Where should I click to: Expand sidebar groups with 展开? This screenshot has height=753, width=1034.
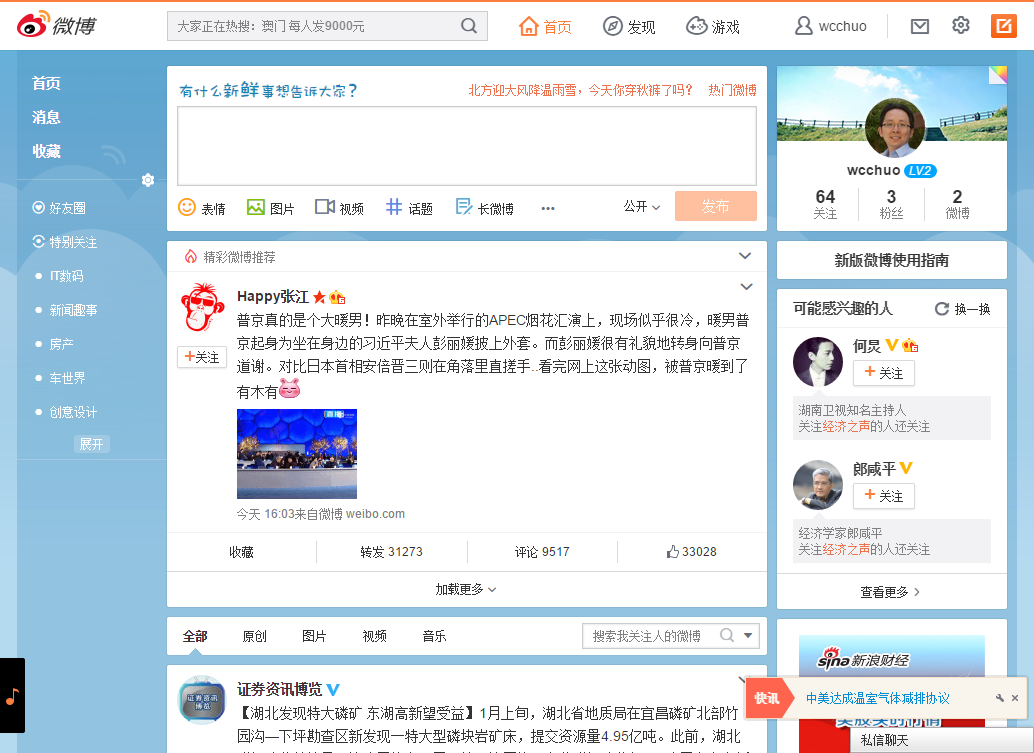pyautogui.click(x=92, y=444)
